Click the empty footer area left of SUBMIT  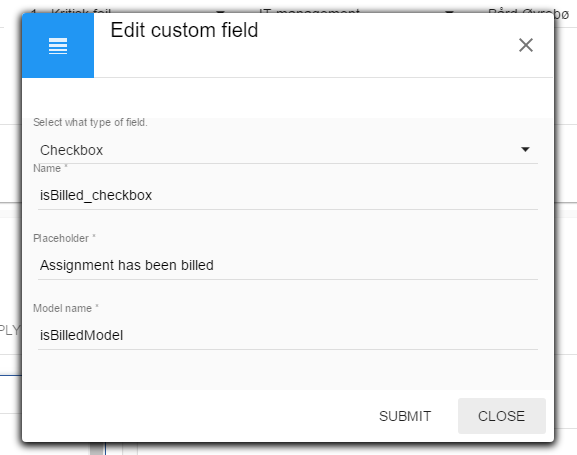(195, 416)
